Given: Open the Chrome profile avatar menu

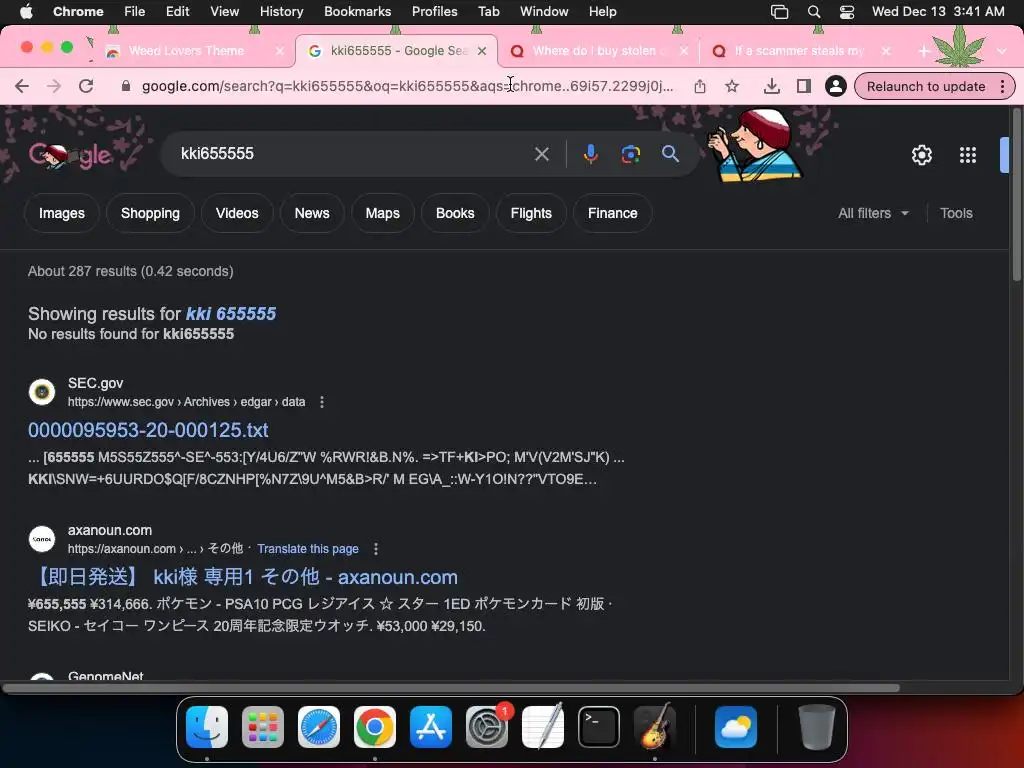Looking at the screenshot, I should click(835, 86).
